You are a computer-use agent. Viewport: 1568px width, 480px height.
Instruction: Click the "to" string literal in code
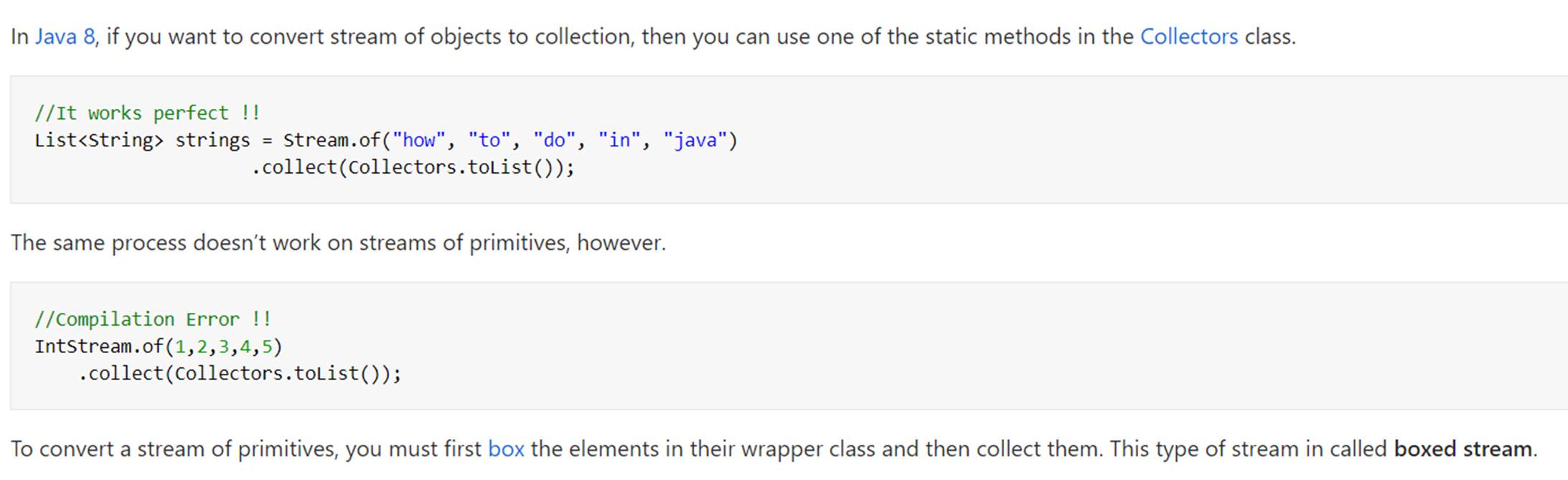[489, 141]
